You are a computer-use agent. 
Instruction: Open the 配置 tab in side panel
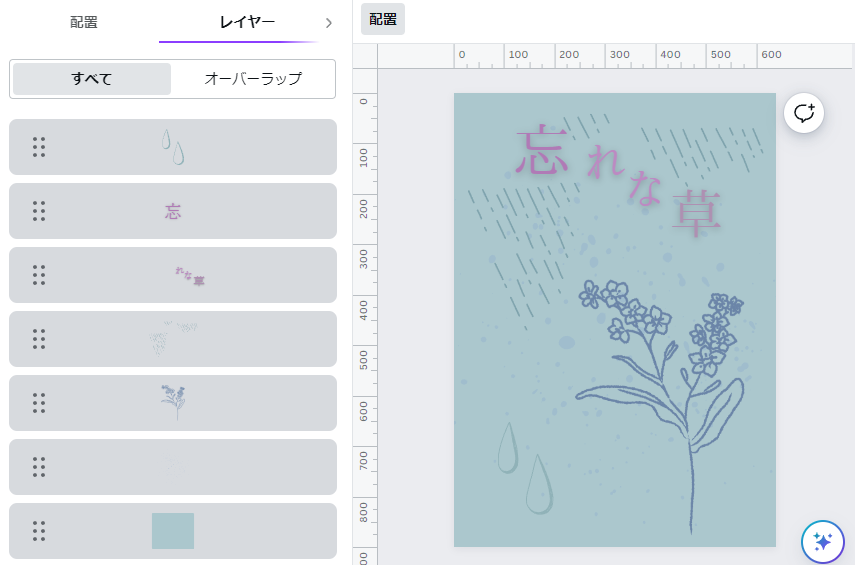[x=84, y=22]
